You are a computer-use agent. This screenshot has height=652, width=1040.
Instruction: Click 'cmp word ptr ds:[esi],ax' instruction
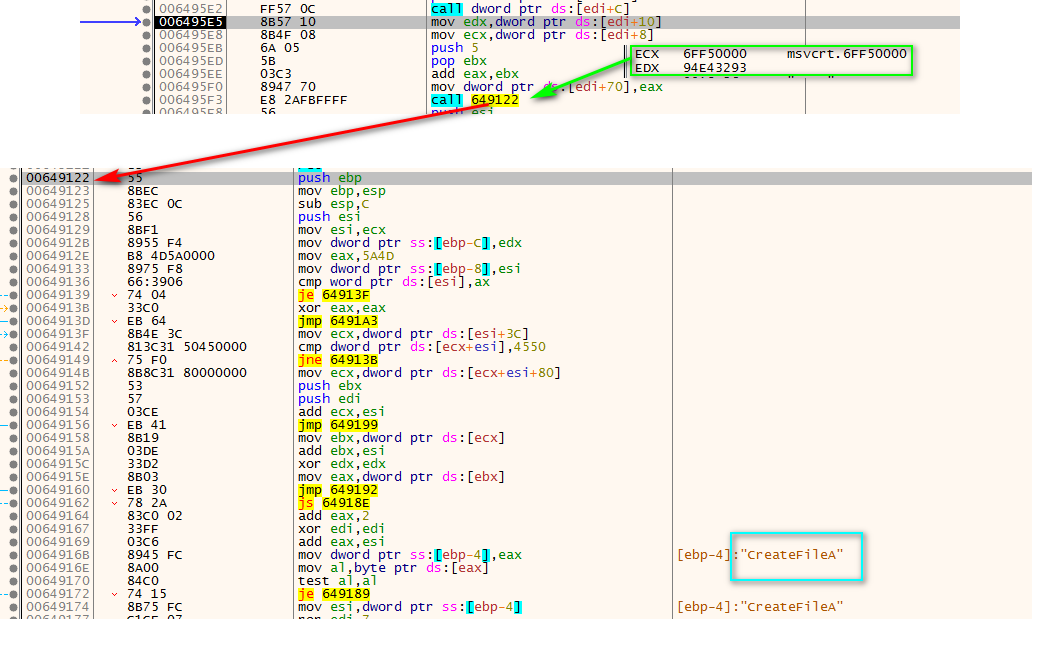(x=394, y=282)
